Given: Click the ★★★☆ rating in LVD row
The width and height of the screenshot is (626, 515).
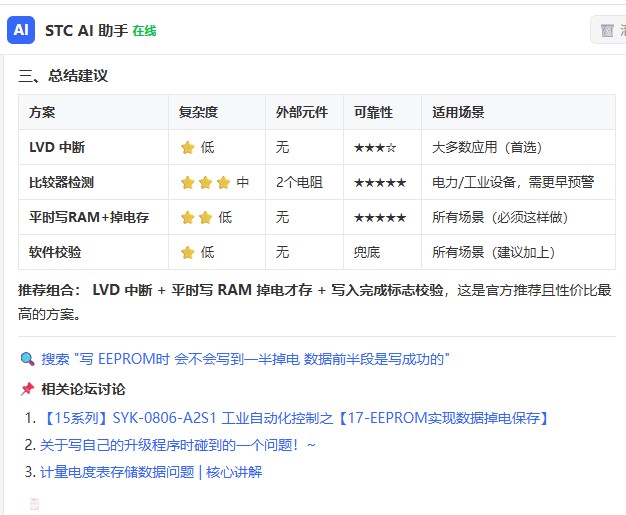Looking at the screenshot, I should pyautogui.click(x=375, y=148).
